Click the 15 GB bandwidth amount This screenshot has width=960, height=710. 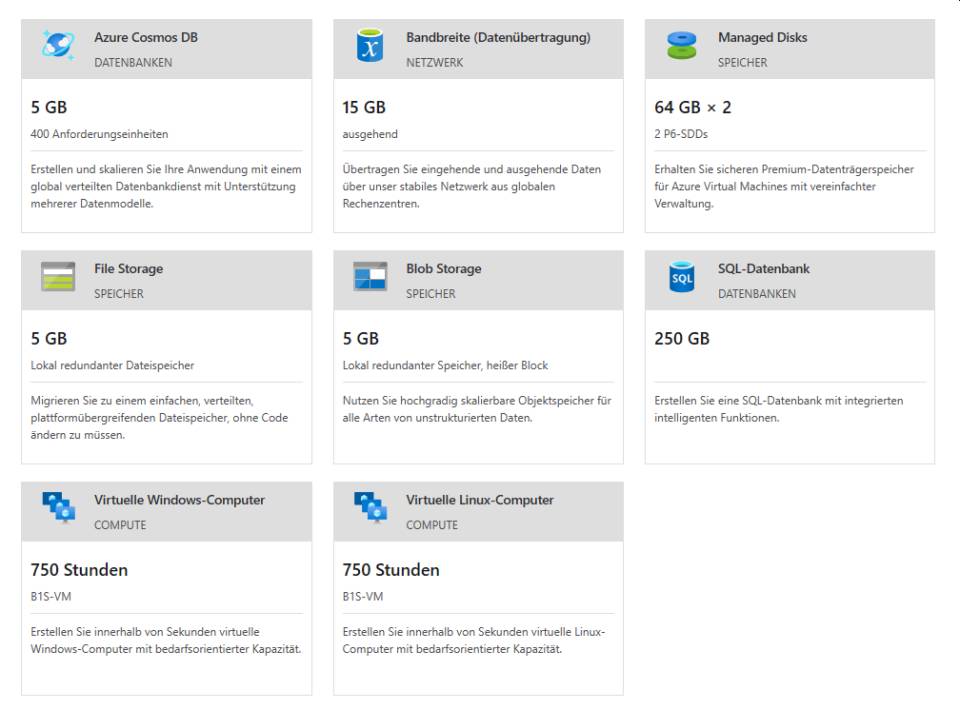(x=364, y=108)
